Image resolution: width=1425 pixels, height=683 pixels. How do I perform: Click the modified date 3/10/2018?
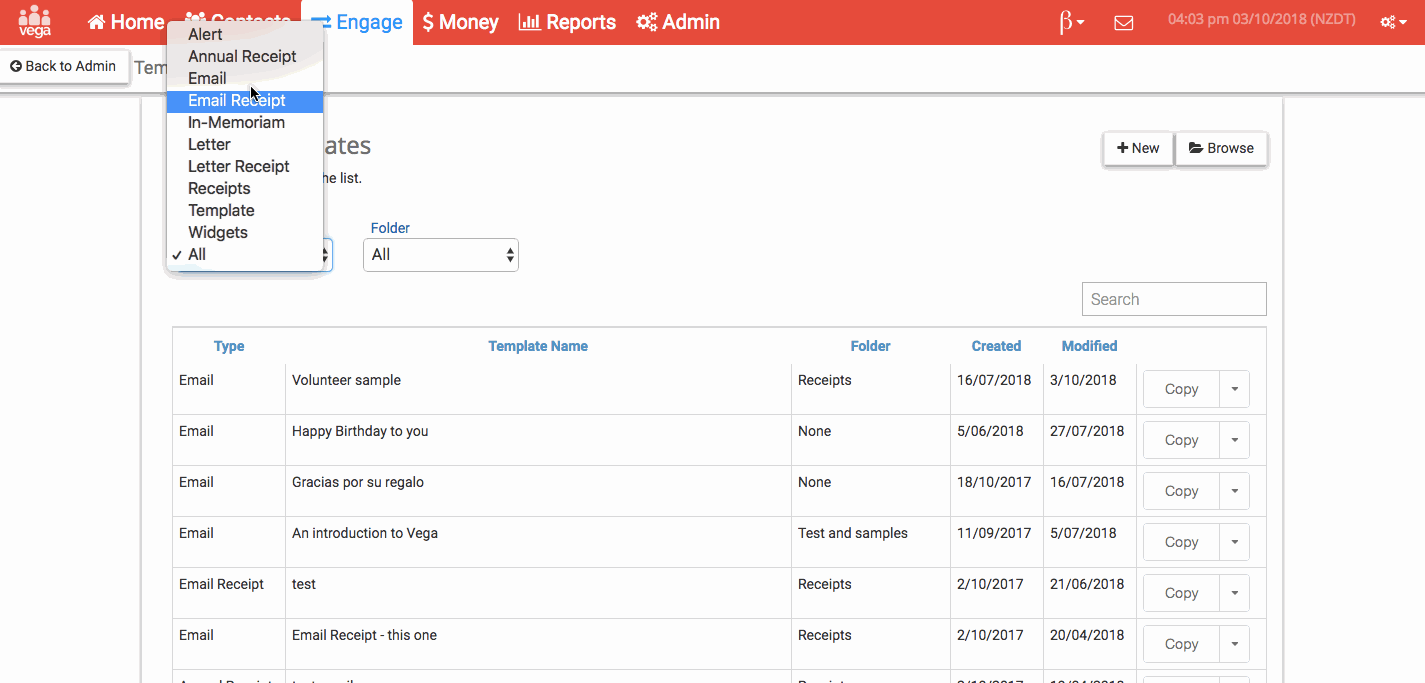tap(1083, 380)
